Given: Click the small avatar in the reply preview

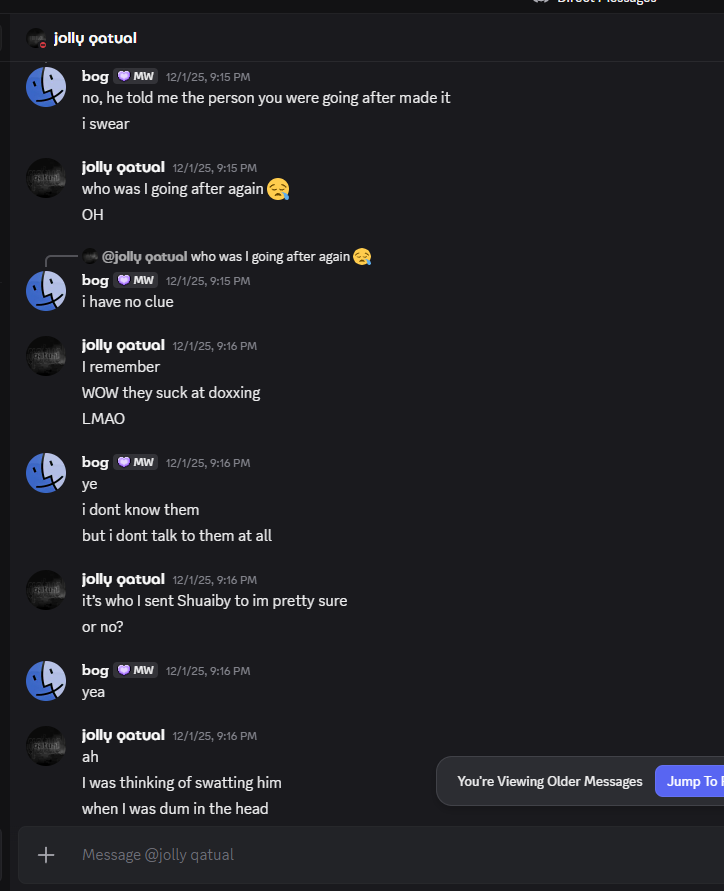Looking at the screenshot, I should (x=90, y=257).
